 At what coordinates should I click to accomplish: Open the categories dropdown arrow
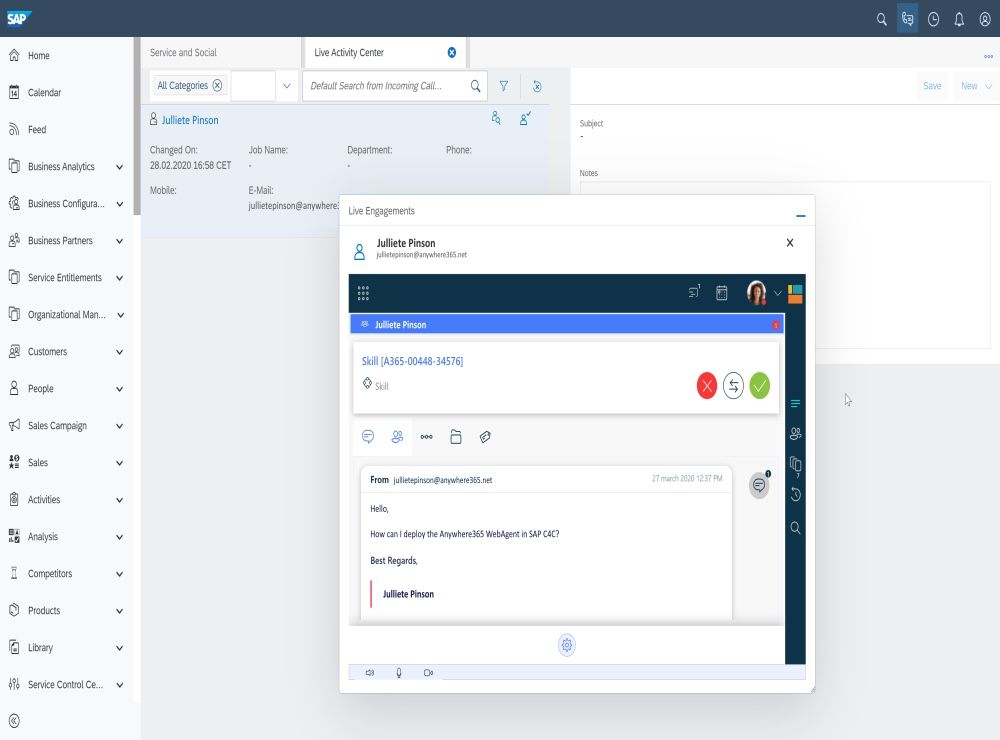286,85
